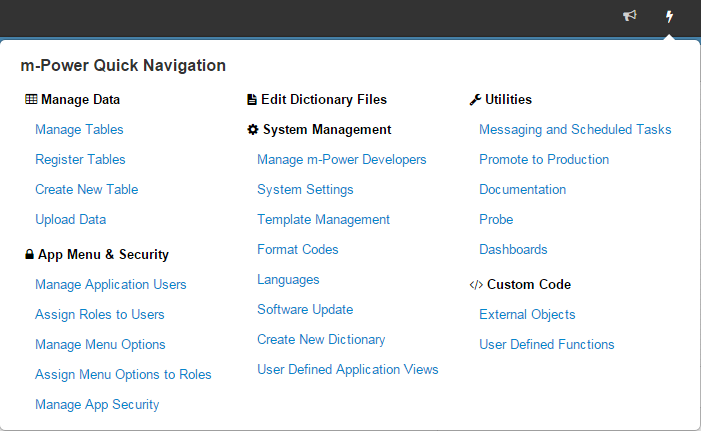The width and height of the screenshot is (701, 431).
Task: Click Assign Menu Options to Roles
Action: pos(123,374)
